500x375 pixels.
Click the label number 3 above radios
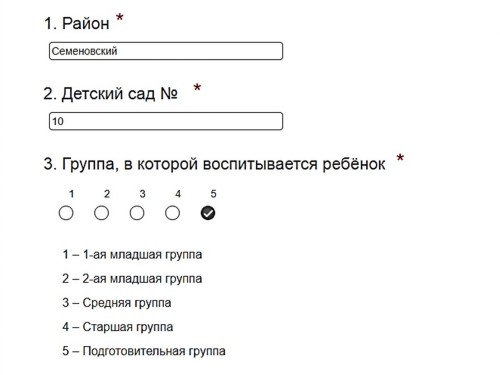(x=142, y=194)
